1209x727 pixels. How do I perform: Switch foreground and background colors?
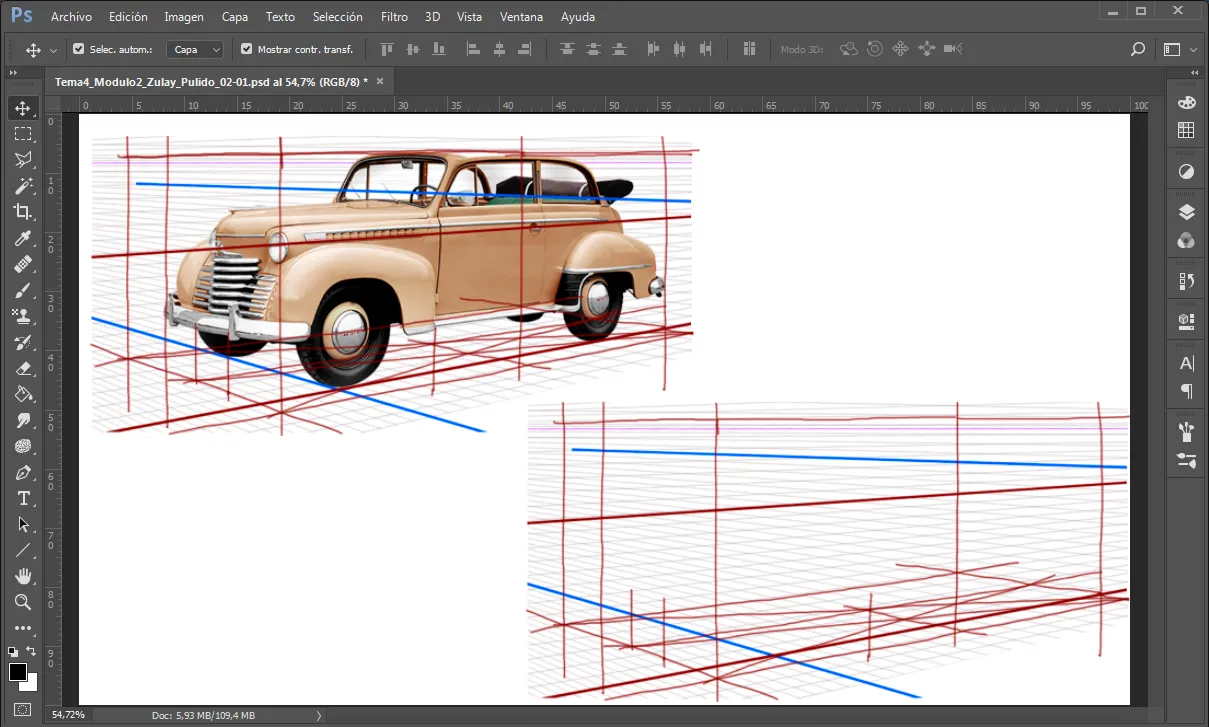click(x=31, y=651)
